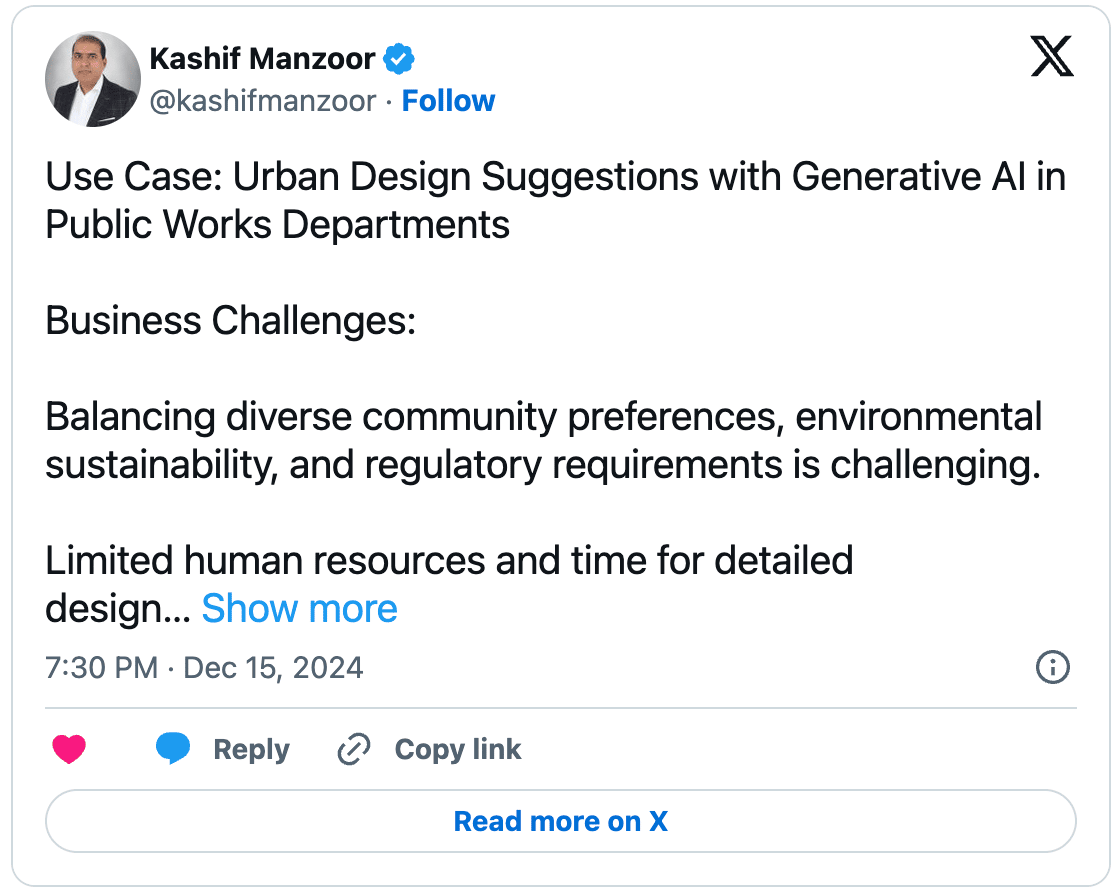The image size is (1116, 896).
Task: Open the 7:30 PM Dec 15, 2024 timestamp
Action: click(204, 668)
